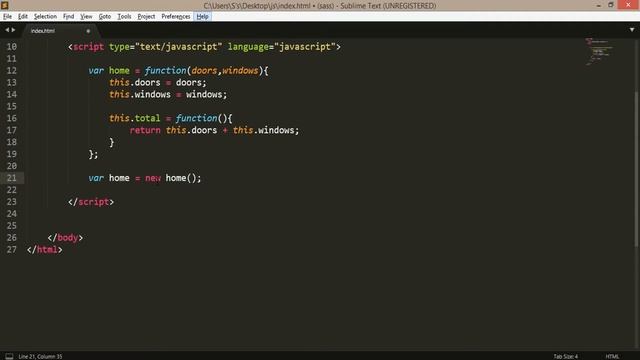Open the HTML syntax selector
The width and height of the screenshot is (640, 360).
[612, 356]
